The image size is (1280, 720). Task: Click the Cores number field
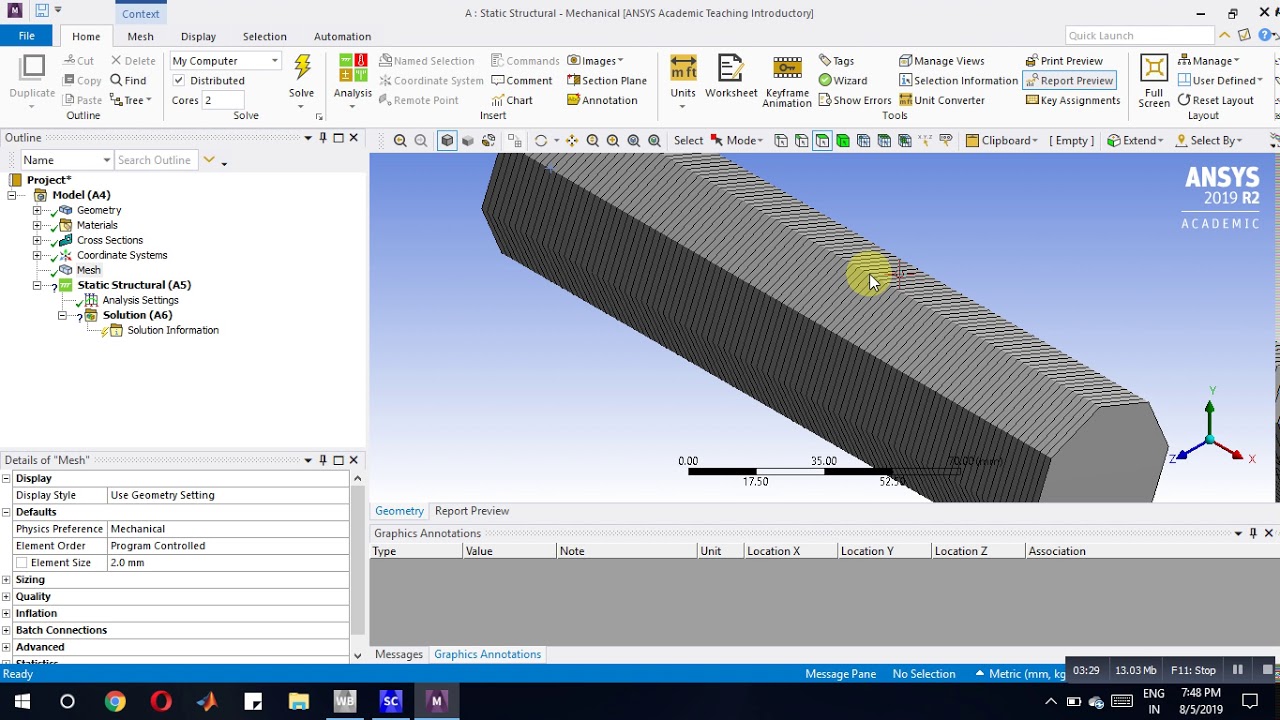(x=223, y=100)
